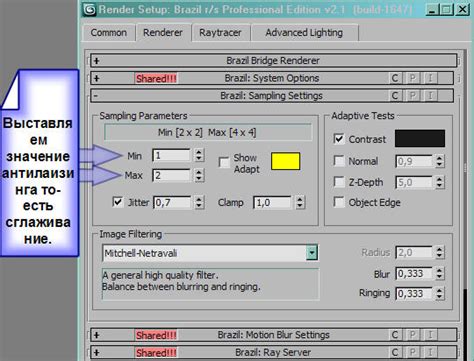Collapse the Brazil: Sampling Settings rollout
The image size is (474, 361).
click(96, 96)
